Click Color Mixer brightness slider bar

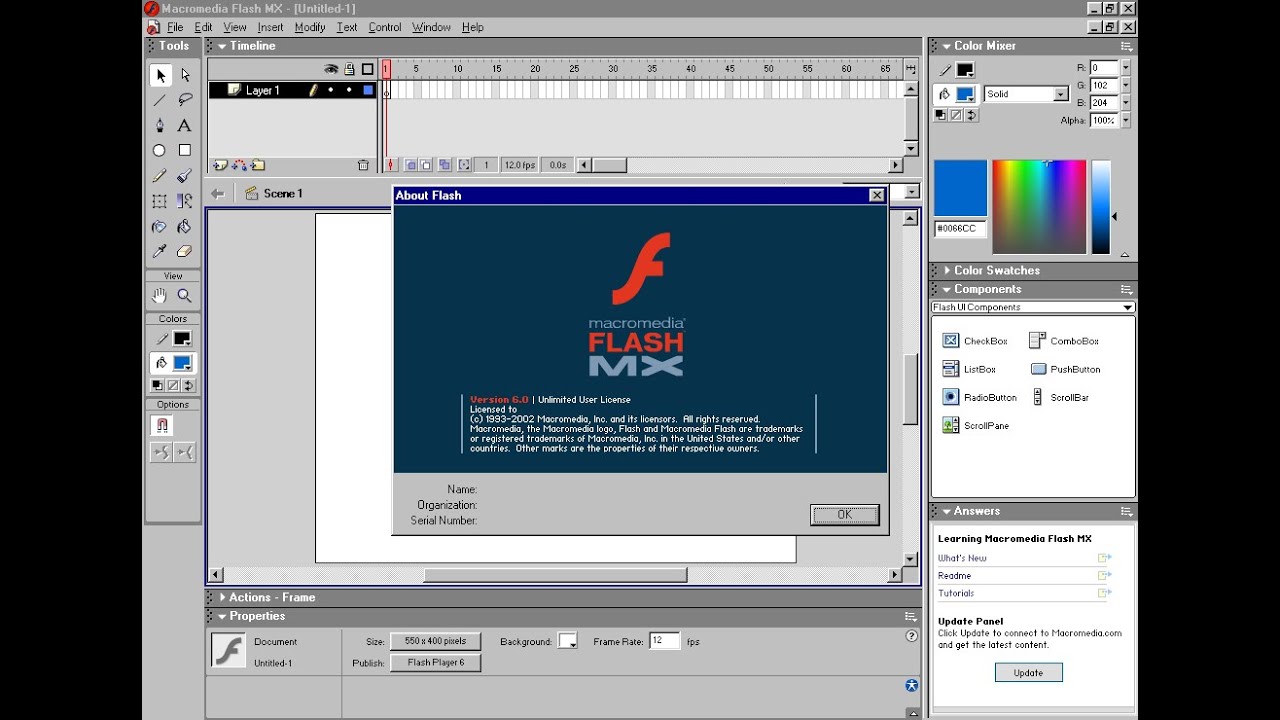pos(1101,207)
